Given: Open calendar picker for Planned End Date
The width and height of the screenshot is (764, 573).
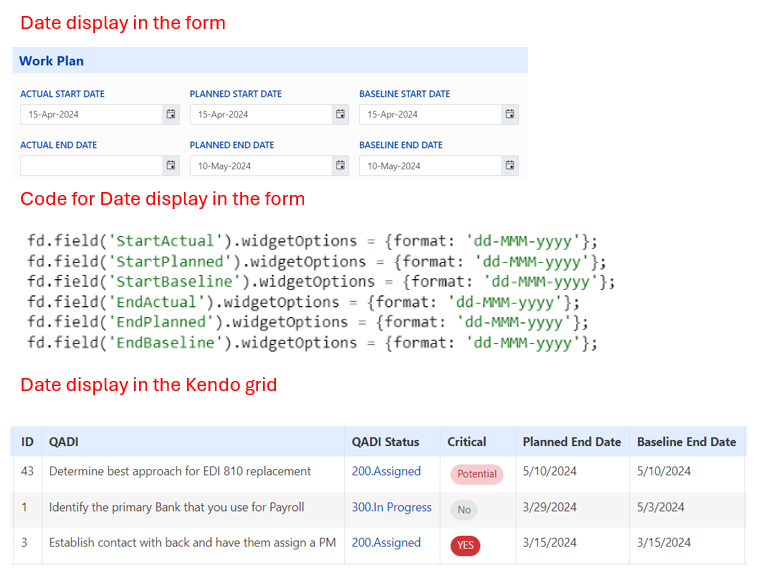Looking at the screenshot, I should pos(340,166).
